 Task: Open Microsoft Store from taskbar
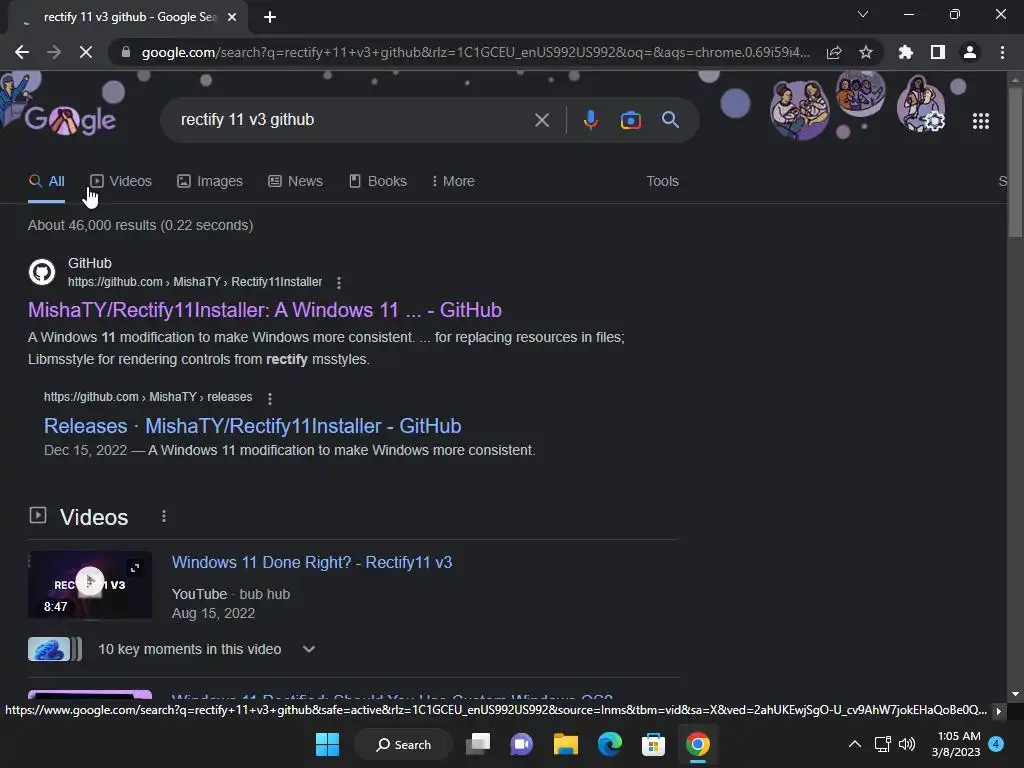(653, 744)
